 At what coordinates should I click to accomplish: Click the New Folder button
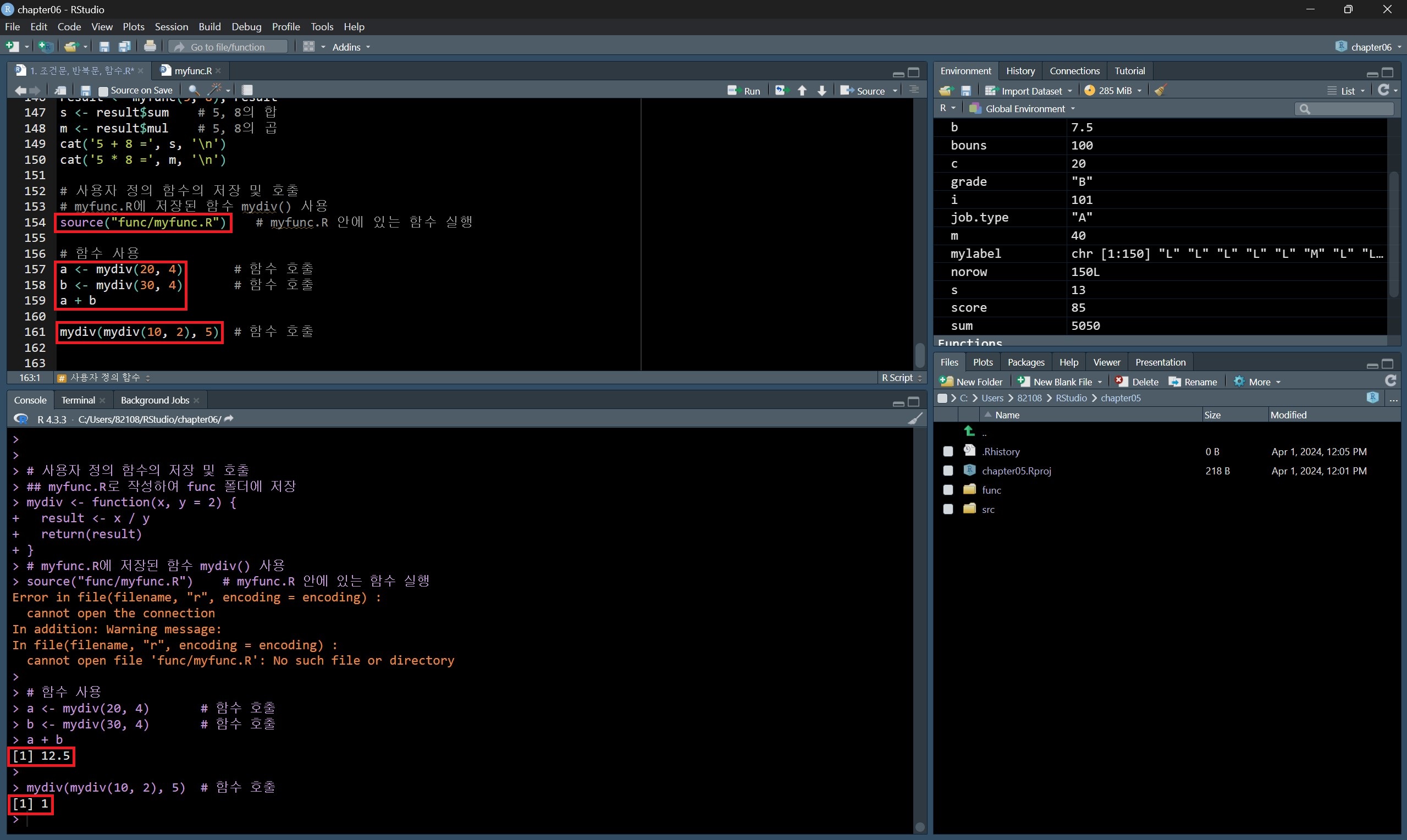click(x=971, y=382)
